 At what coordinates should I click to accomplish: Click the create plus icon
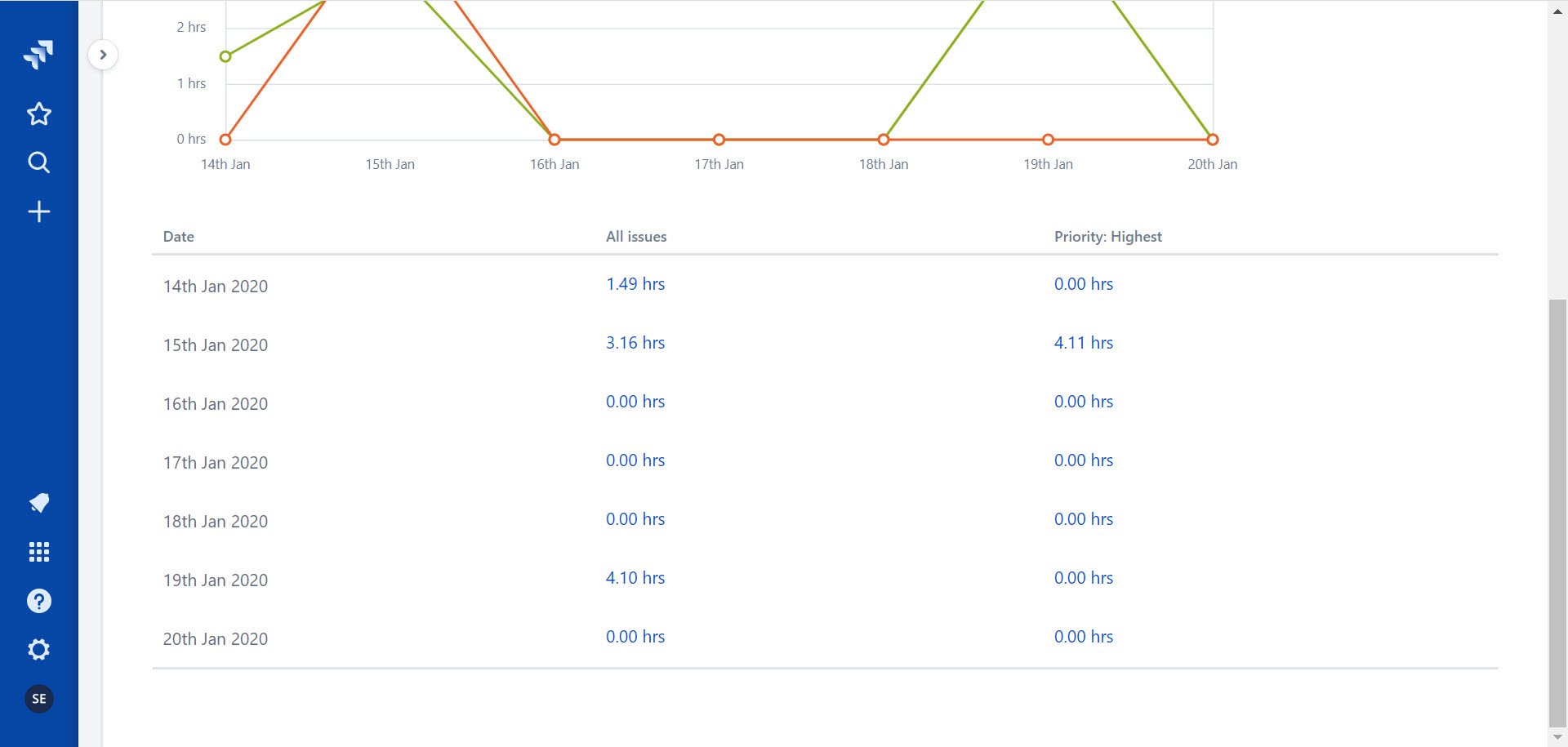pos(38,211)
